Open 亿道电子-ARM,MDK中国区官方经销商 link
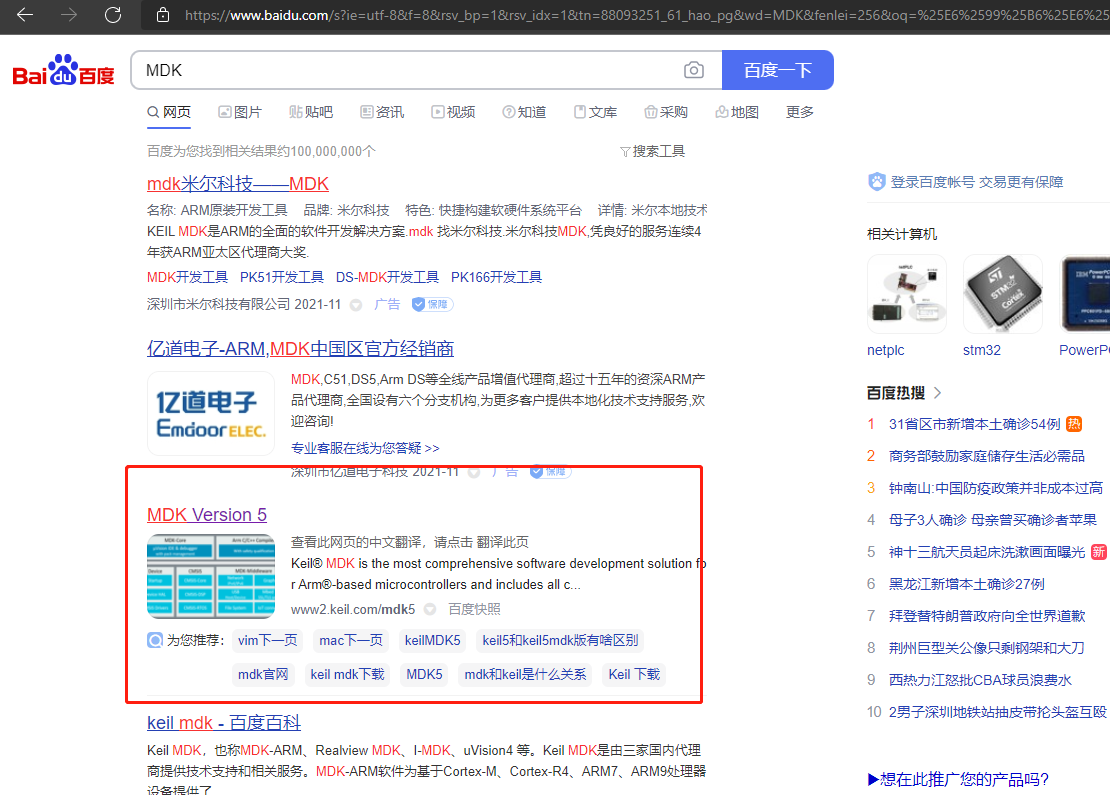The height and width of the screenshot is (795, 1110). (300, 348)
